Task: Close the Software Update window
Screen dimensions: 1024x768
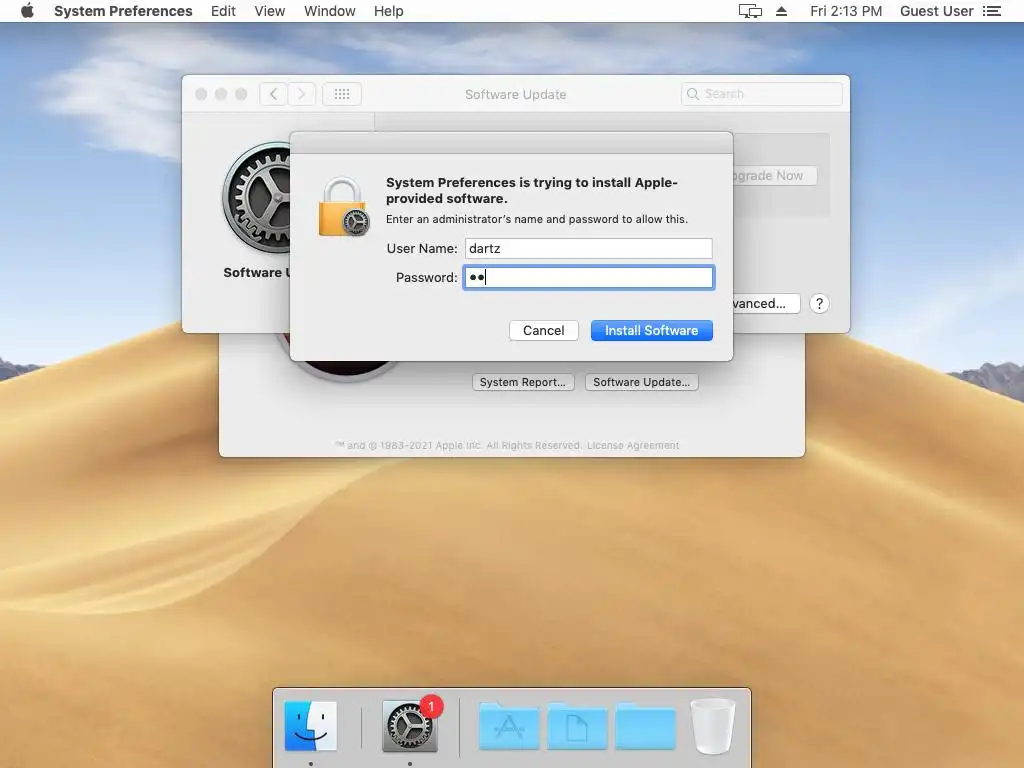Action: click(201, 94)
